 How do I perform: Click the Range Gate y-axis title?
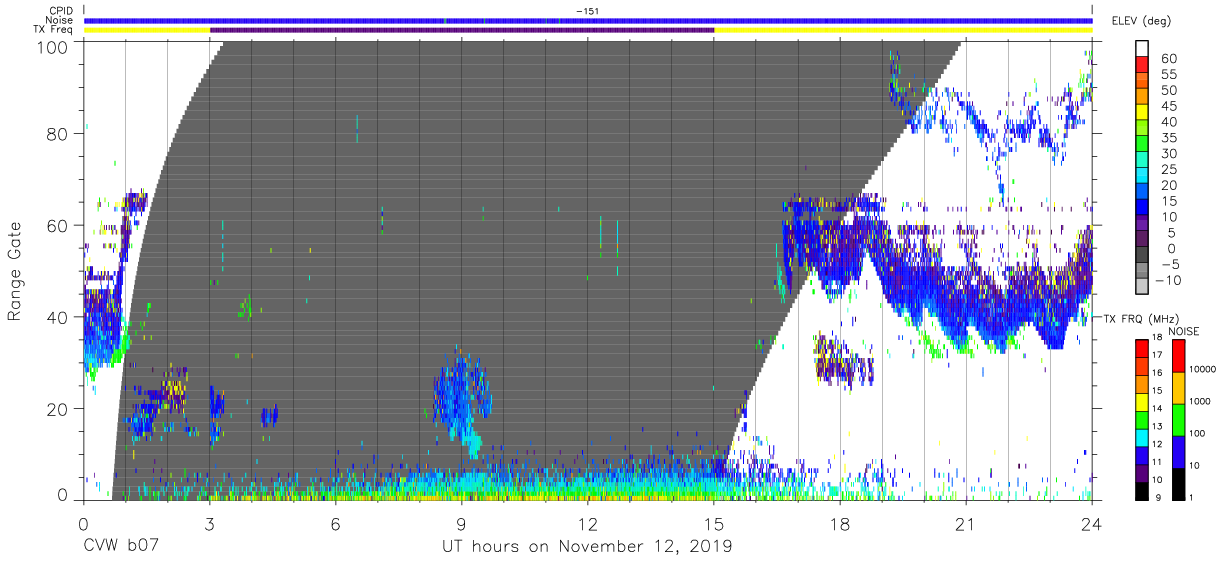tap(16, 270)
